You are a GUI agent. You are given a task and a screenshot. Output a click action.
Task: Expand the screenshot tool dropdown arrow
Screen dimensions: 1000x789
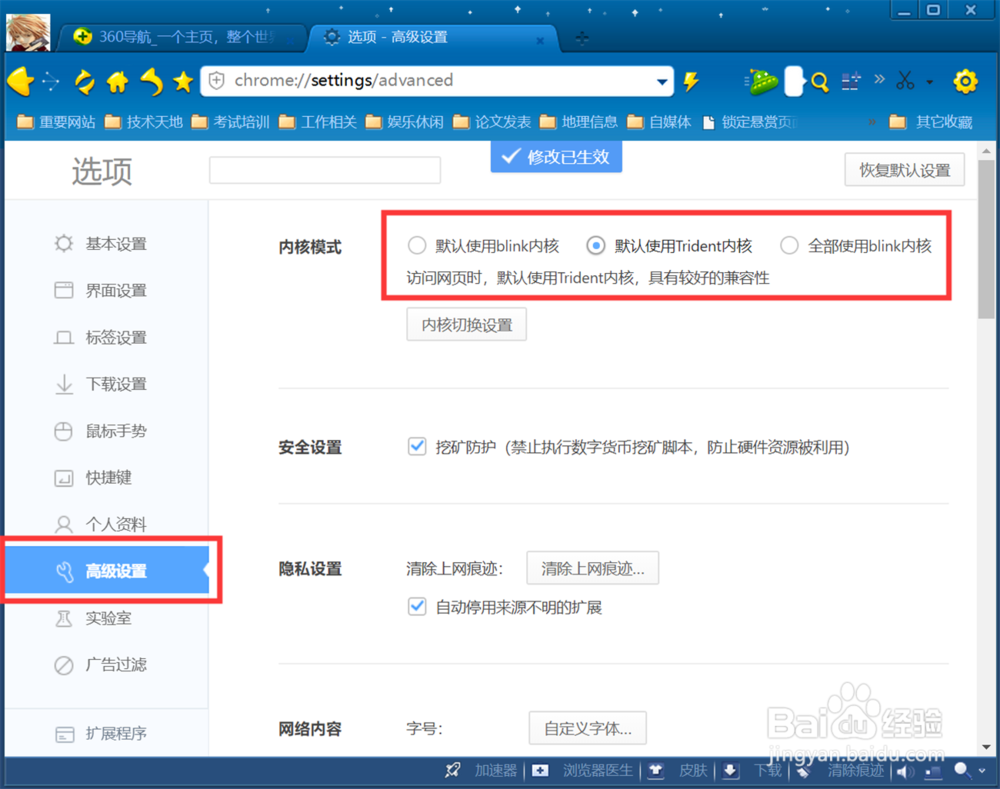click(930, 82)
